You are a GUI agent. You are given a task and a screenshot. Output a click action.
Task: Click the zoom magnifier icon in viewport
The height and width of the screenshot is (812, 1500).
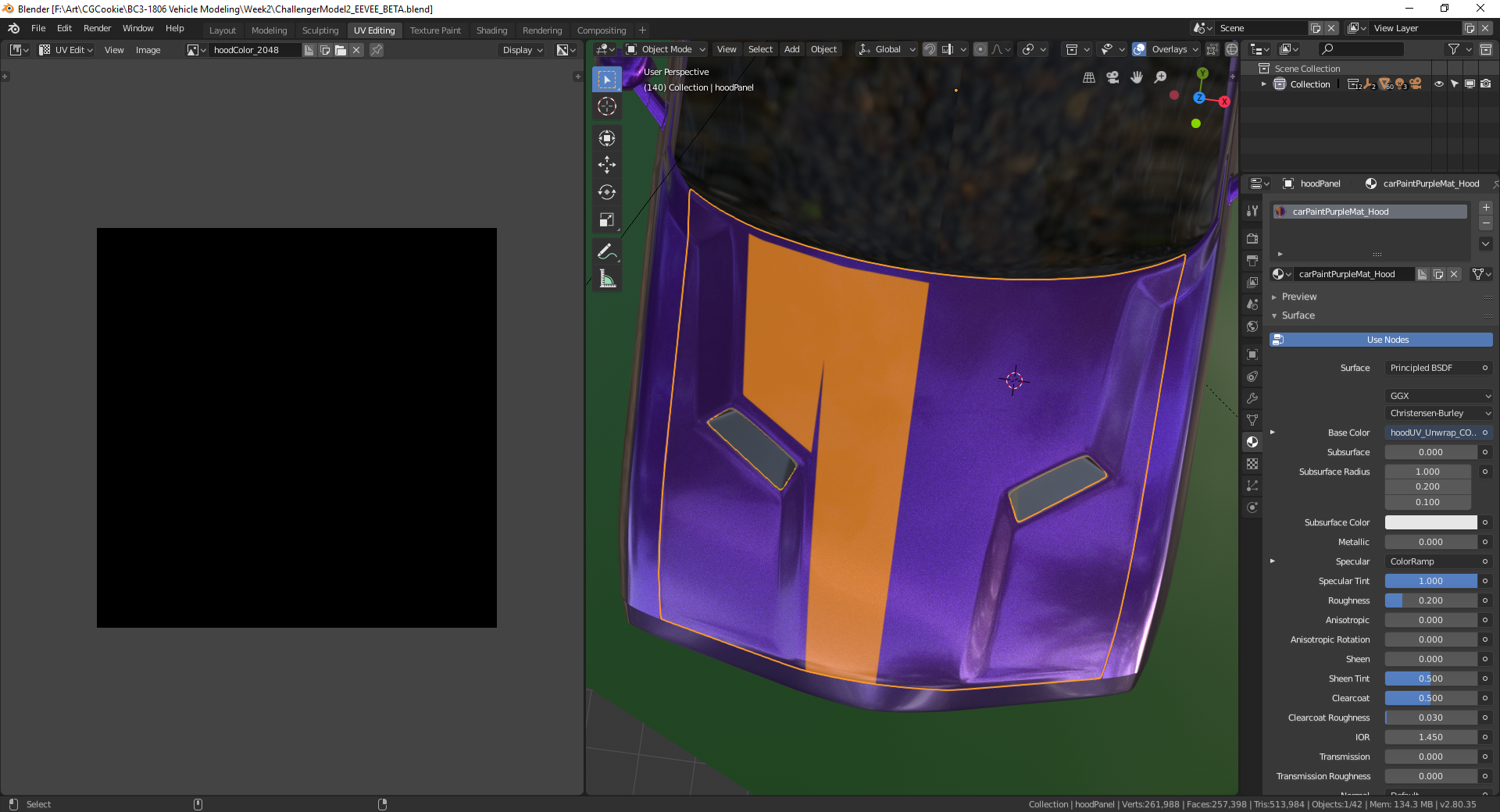click(x=1161, y=77)
